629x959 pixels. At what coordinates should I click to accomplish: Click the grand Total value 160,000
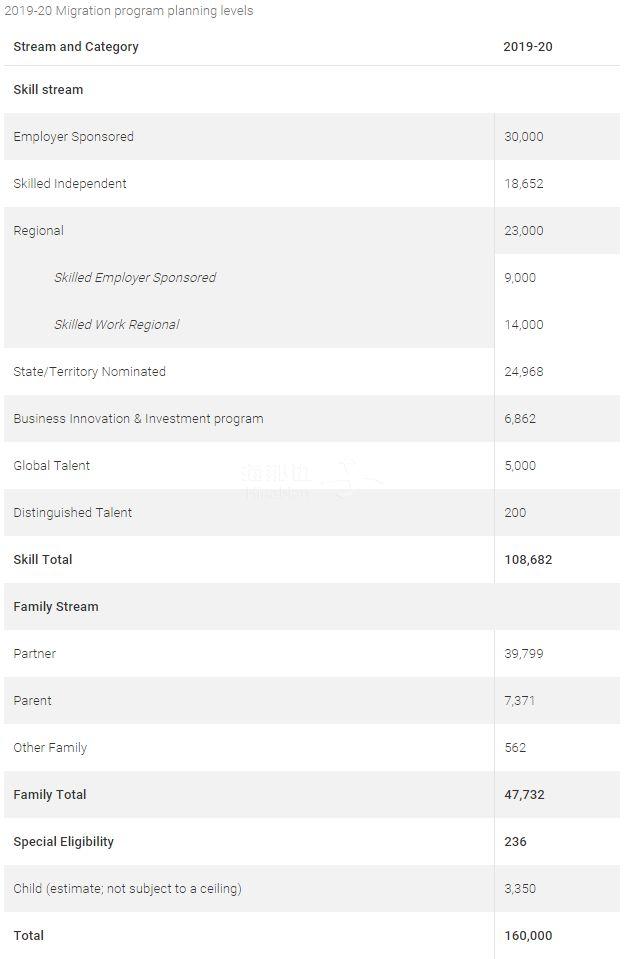pyautogui.click(x=528, y=936)
